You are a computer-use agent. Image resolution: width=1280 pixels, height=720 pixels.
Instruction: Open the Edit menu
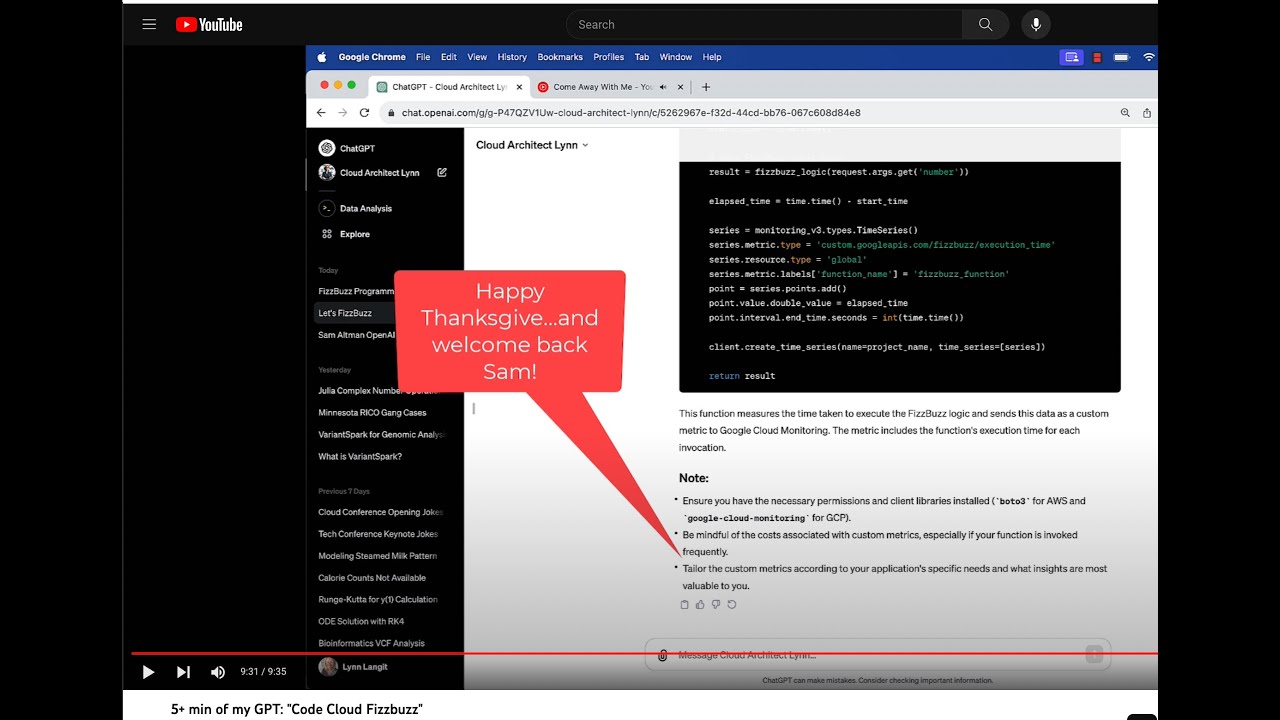[x=449, y=57]
